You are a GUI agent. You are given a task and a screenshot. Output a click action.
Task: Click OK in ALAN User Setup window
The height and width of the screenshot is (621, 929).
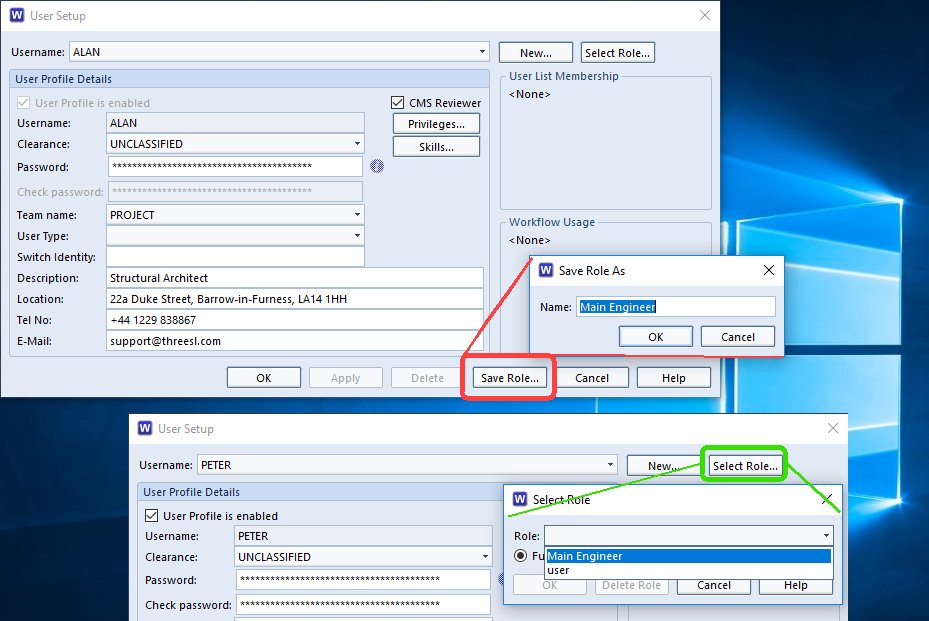(264, 378)
